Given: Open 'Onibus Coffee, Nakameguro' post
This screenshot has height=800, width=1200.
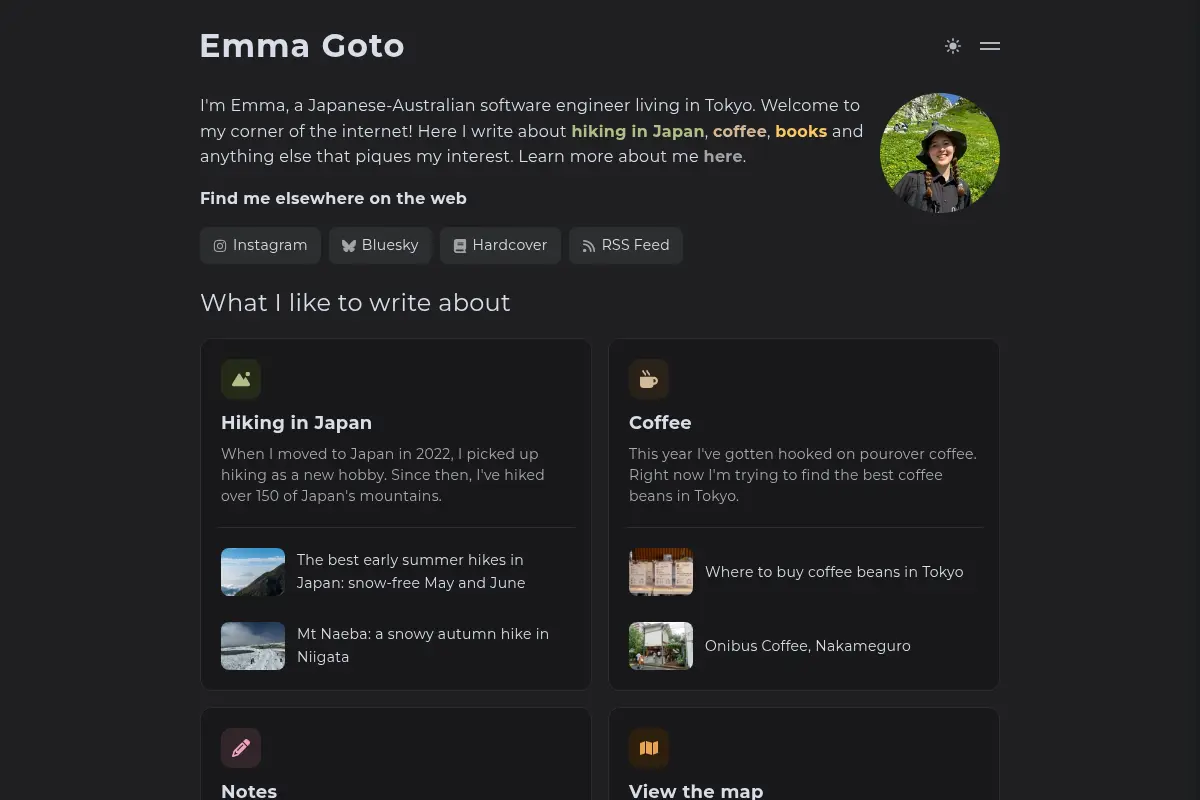Looking at the screenshot, I should pyautogui.click(x=808, y=646).
